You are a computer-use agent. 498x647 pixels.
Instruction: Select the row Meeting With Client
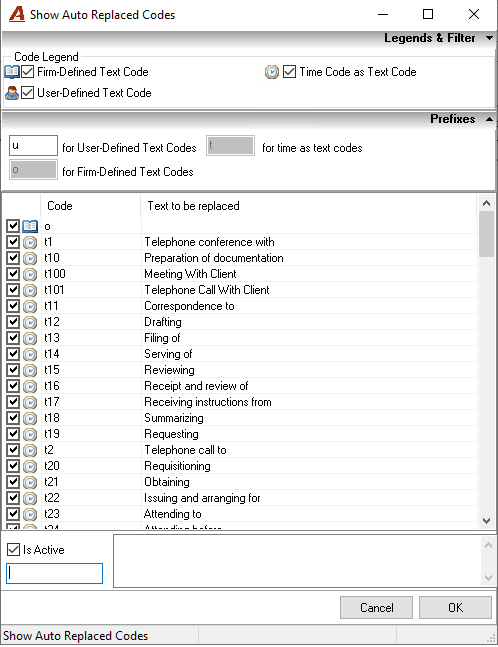[x=241, y=274]
